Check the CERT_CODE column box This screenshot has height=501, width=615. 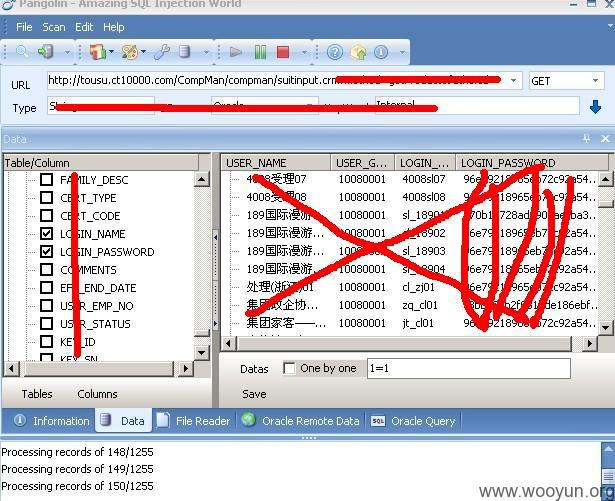46,215
